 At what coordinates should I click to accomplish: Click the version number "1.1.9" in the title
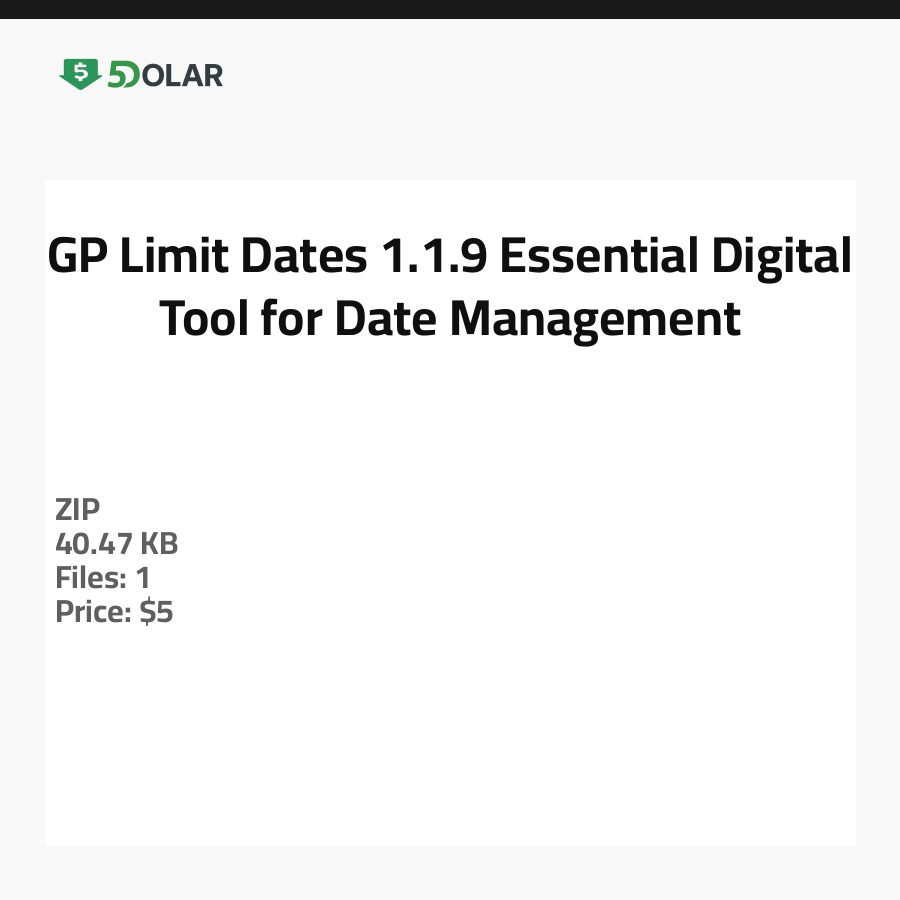point(431,258)
